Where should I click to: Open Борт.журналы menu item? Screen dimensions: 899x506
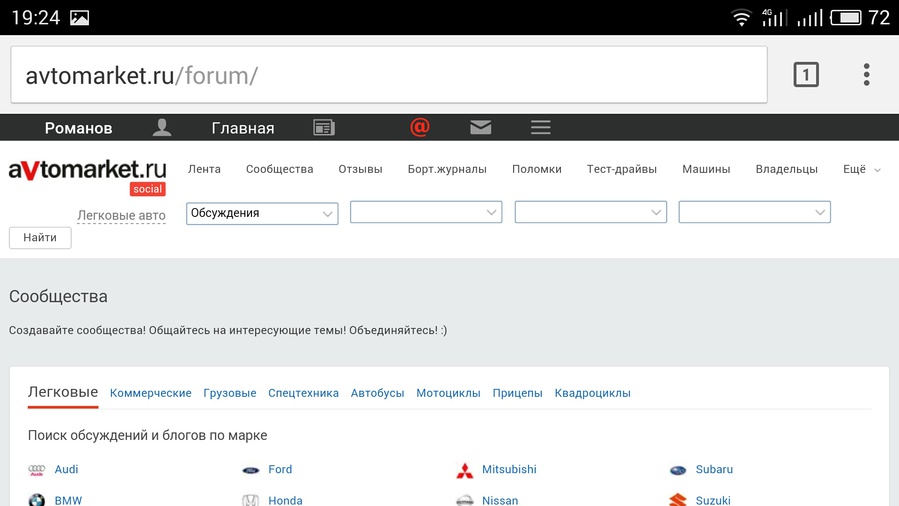point(447,169)
